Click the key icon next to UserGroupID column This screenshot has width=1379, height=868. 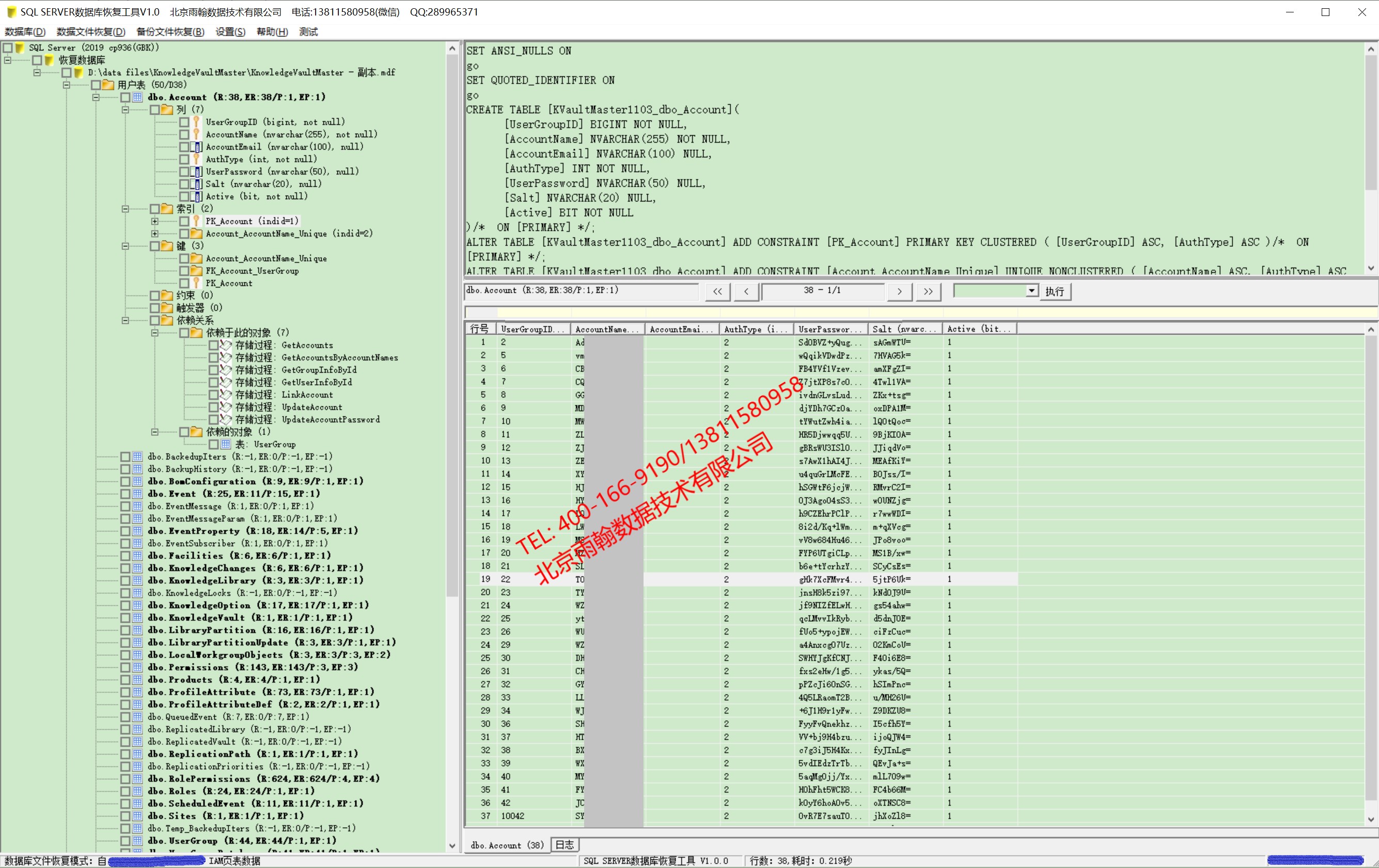point(196,122)
